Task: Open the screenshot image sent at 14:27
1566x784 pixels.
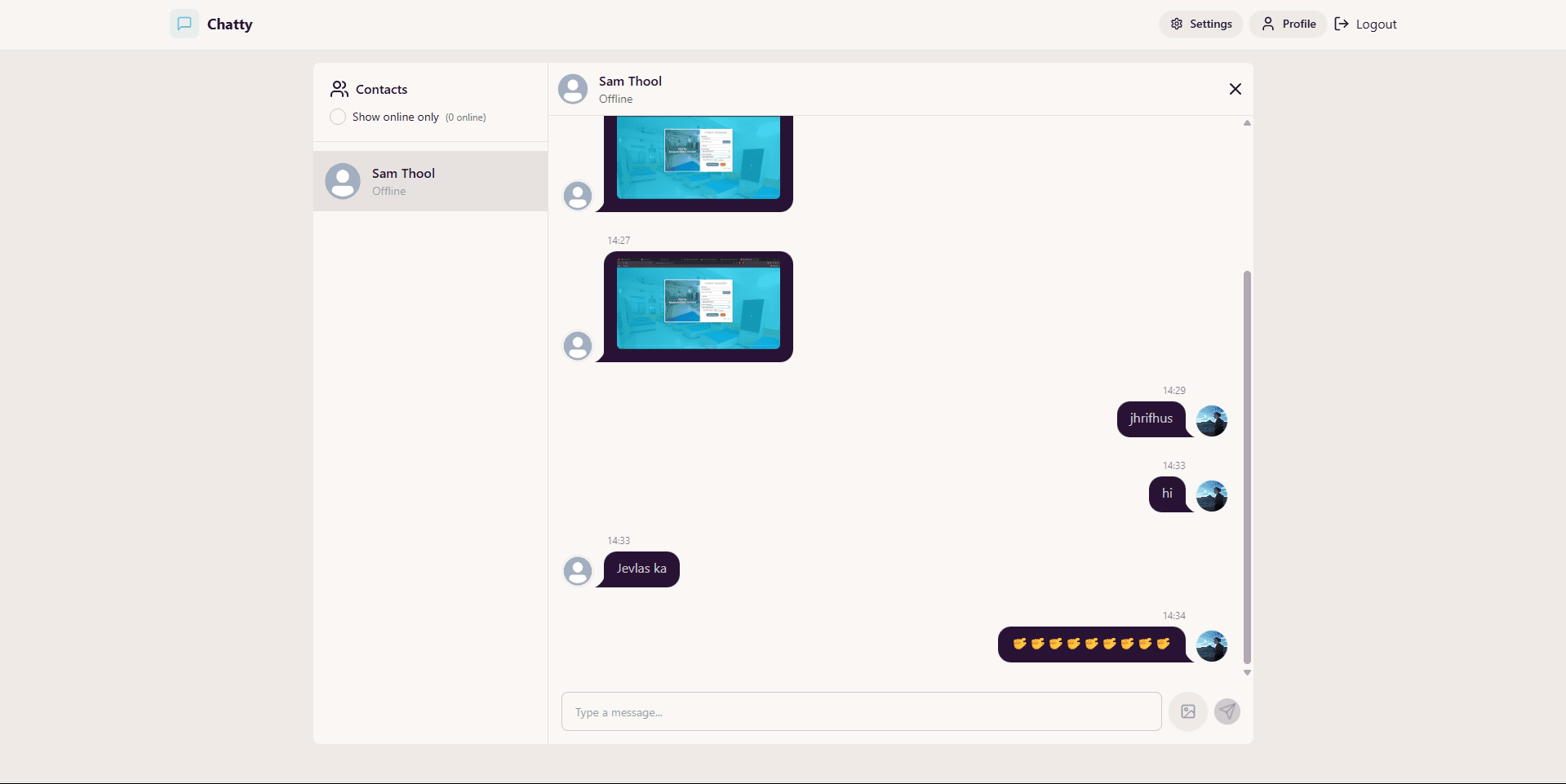Action: pyautogui.click(x=697, y=306)
